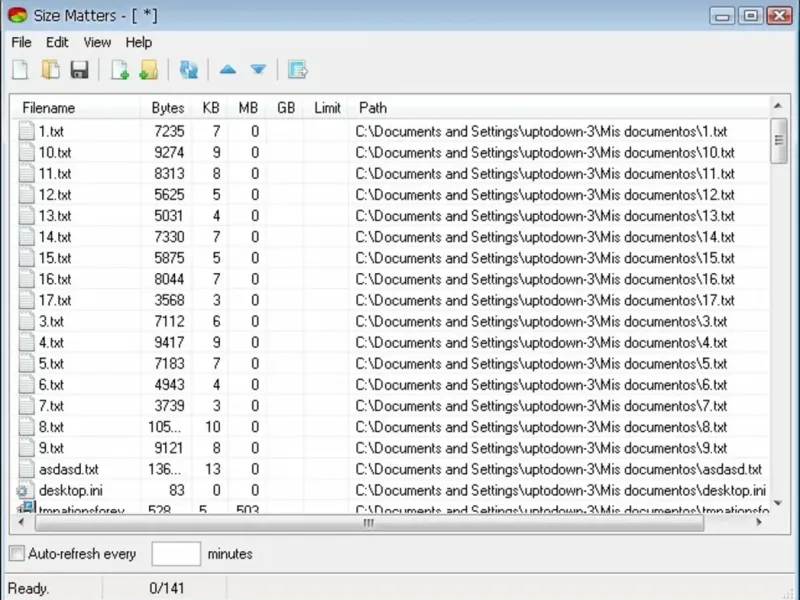800x600 pixels.
Task: Click the Size Matters app icon in title bar
Action: click(18, 15)
